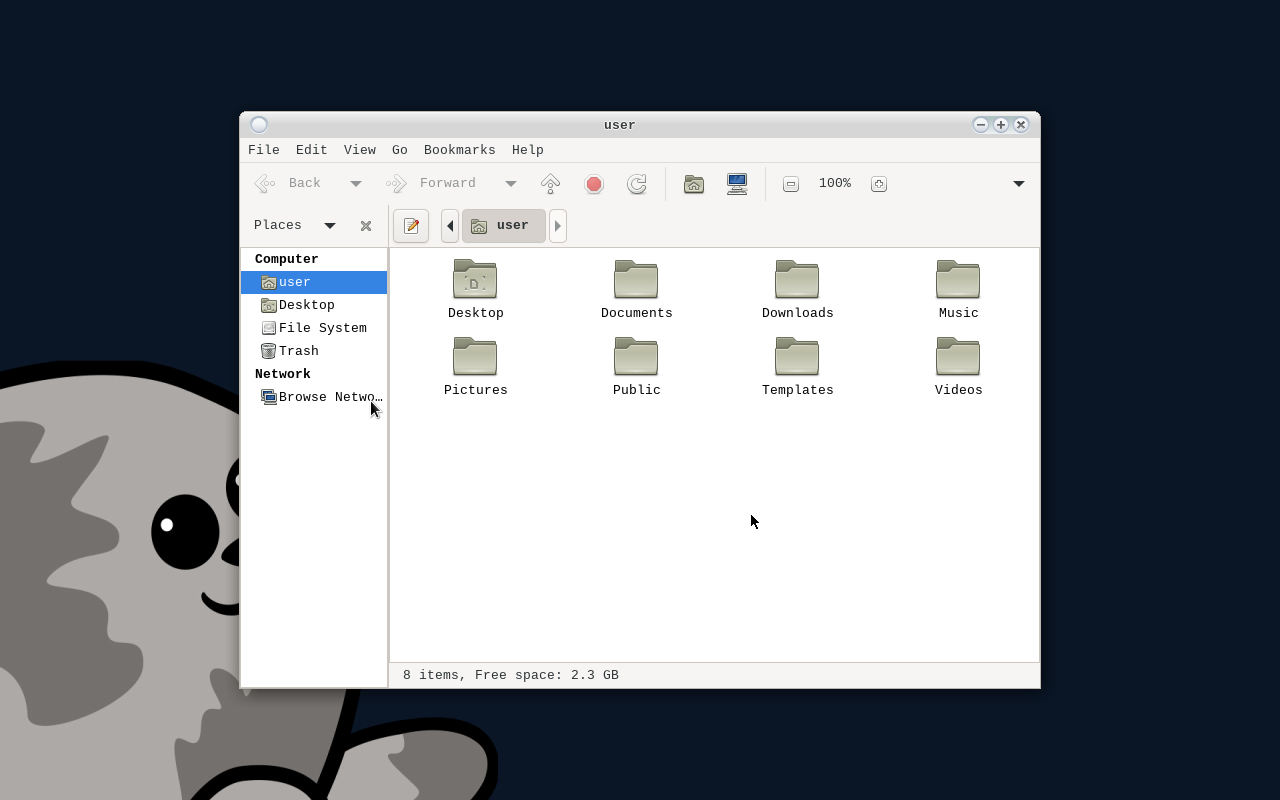Click the red Stop loading icon

594,184
